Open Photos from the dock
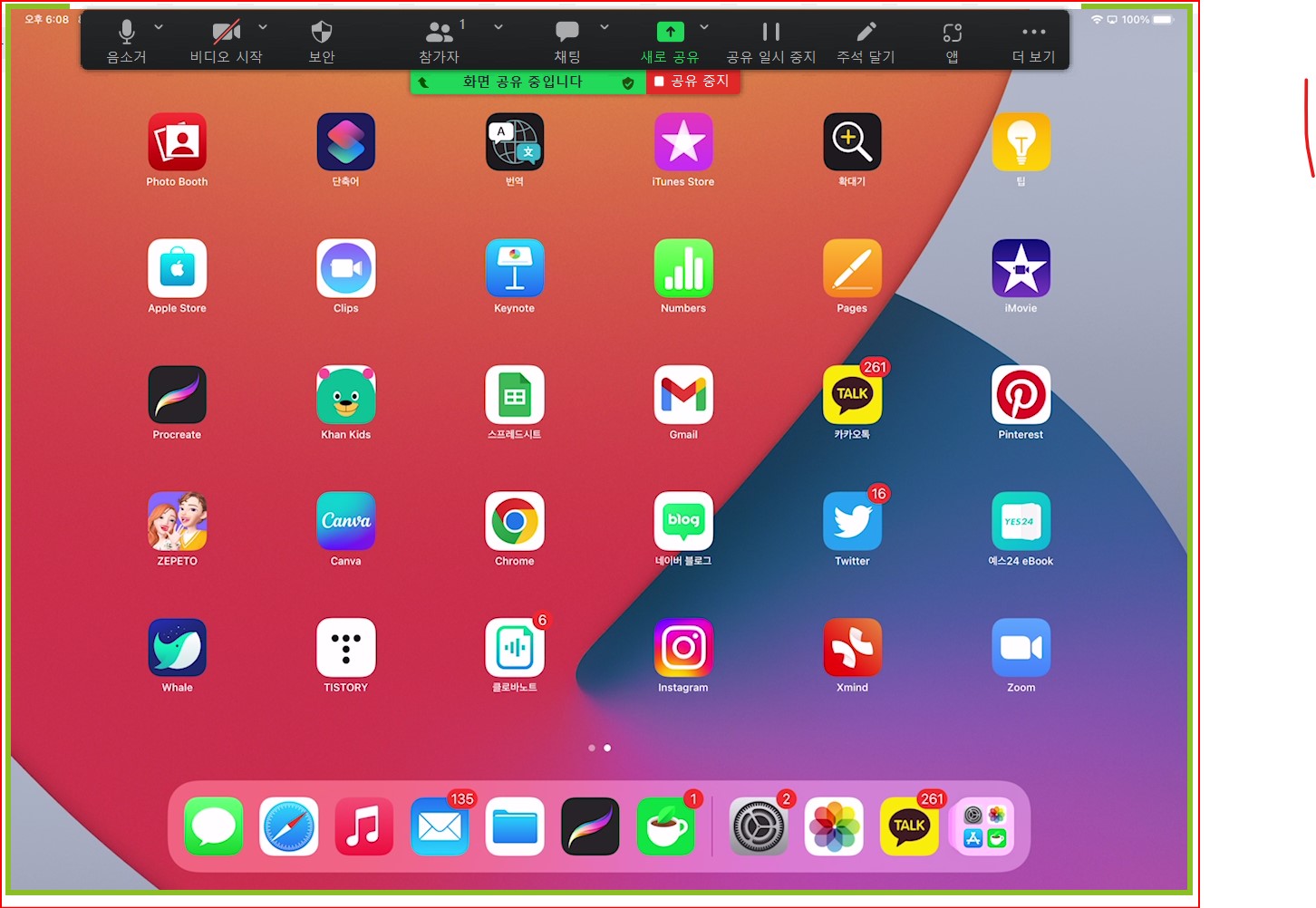This screenshot has width=1316, height=908. point(834,826)
